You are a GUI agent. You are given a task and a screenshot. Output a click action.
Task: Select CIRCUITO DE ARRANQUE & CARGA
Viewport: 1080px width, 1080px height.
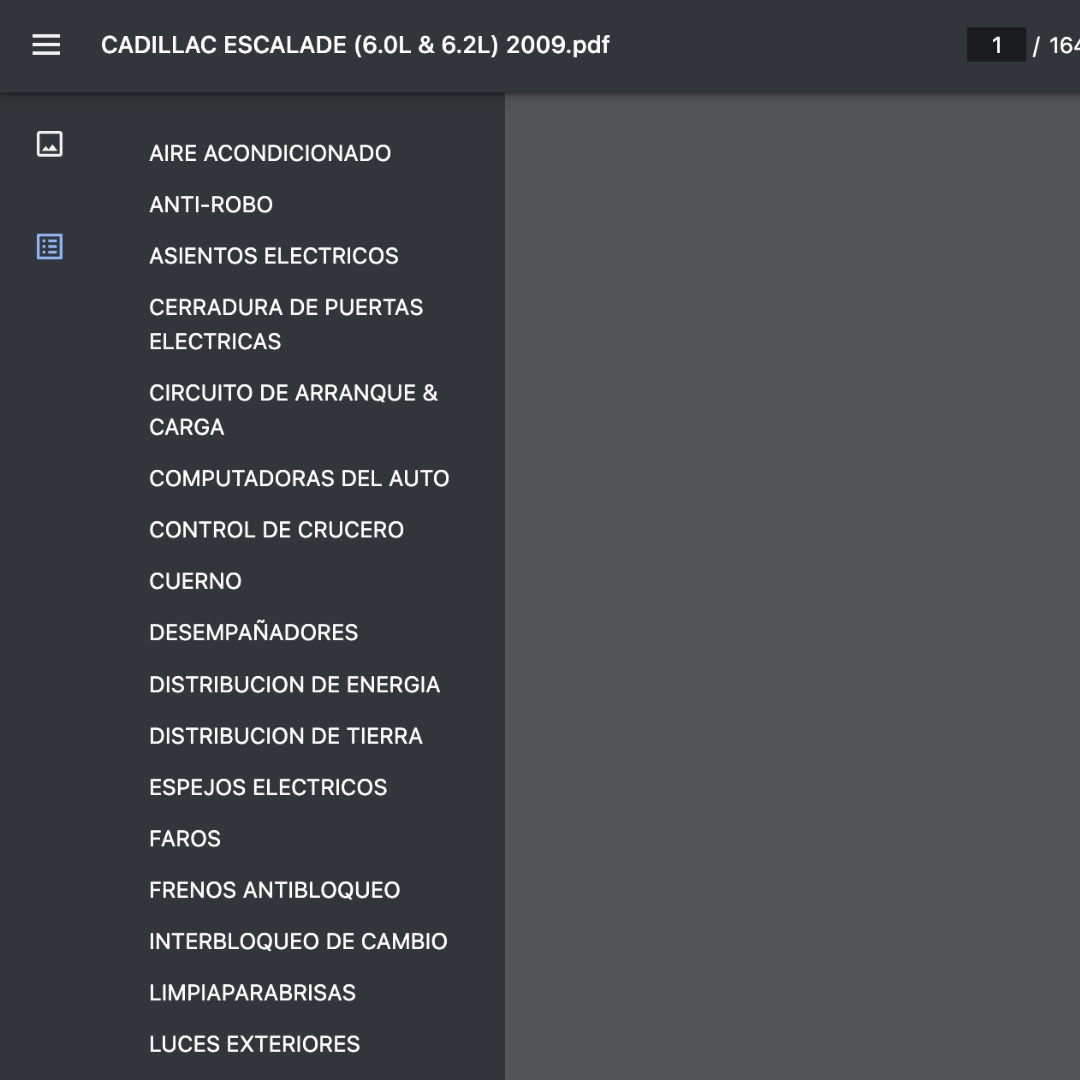(x=293, y=410)
